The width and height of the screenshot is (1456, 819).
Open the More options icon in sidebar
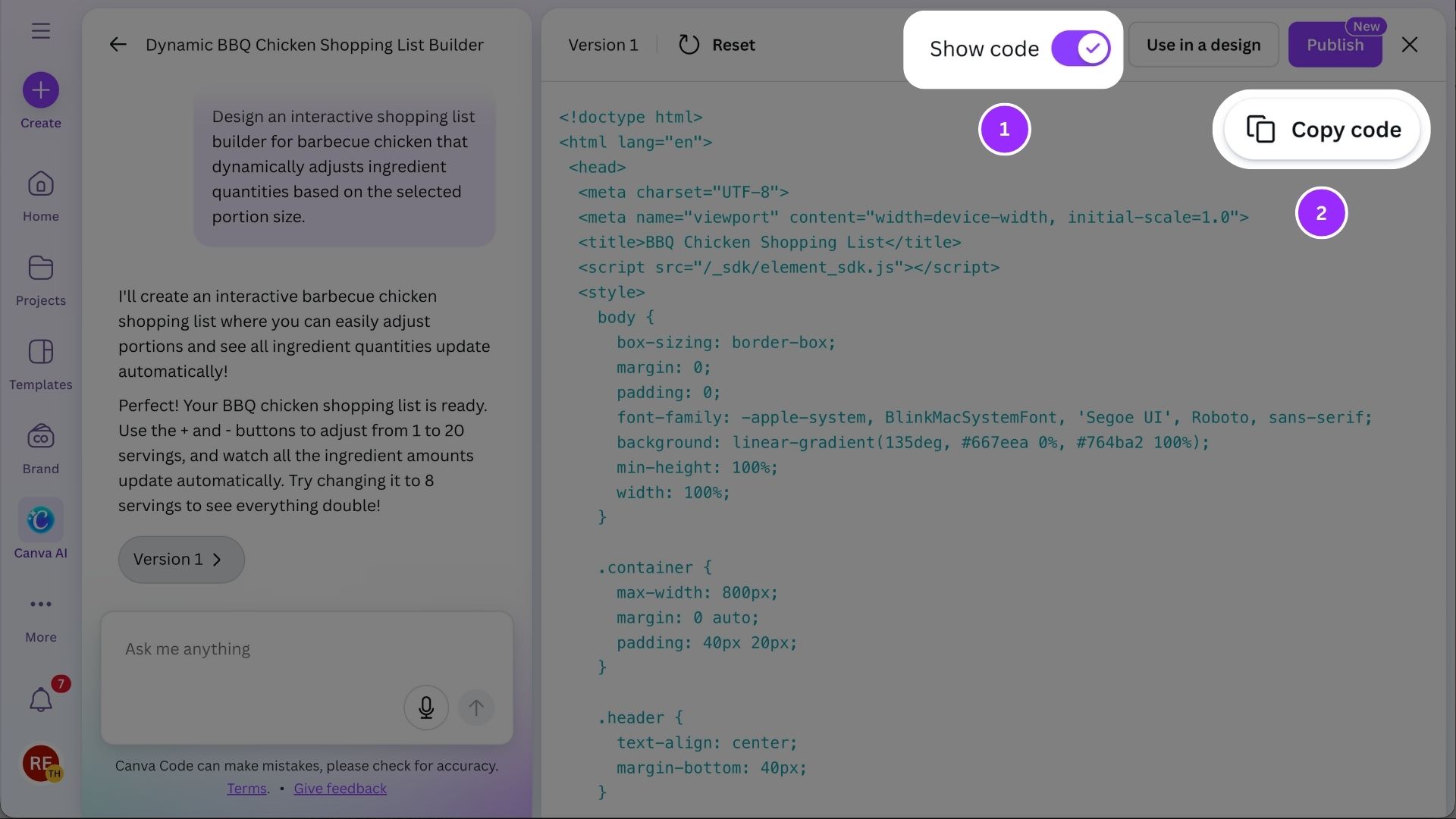(39, 604)
